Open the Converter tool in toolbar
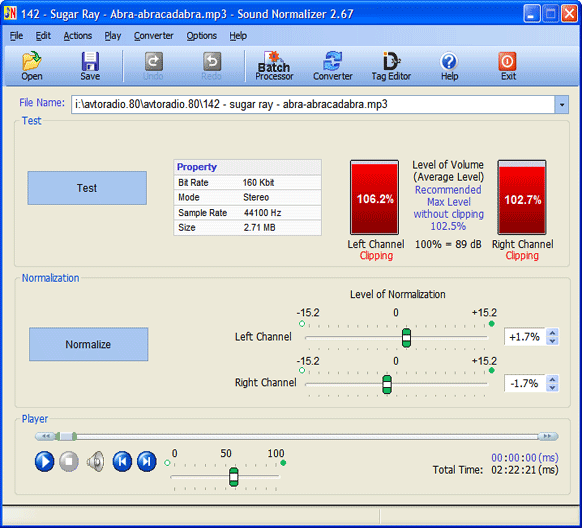Viewport: 582px width, 528px height. (x=333, y=66)
